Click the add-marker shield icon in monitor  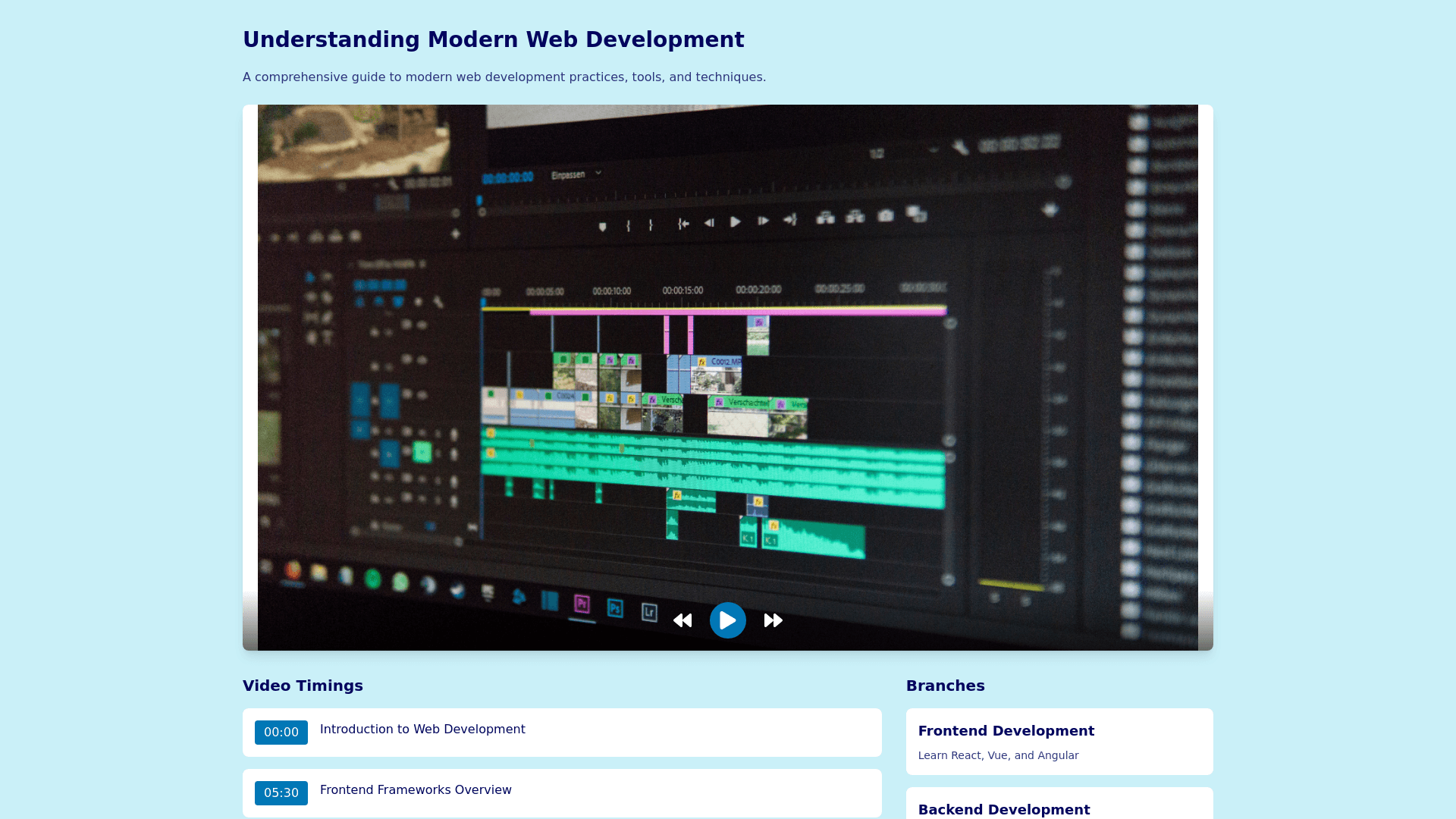point(602,226)
